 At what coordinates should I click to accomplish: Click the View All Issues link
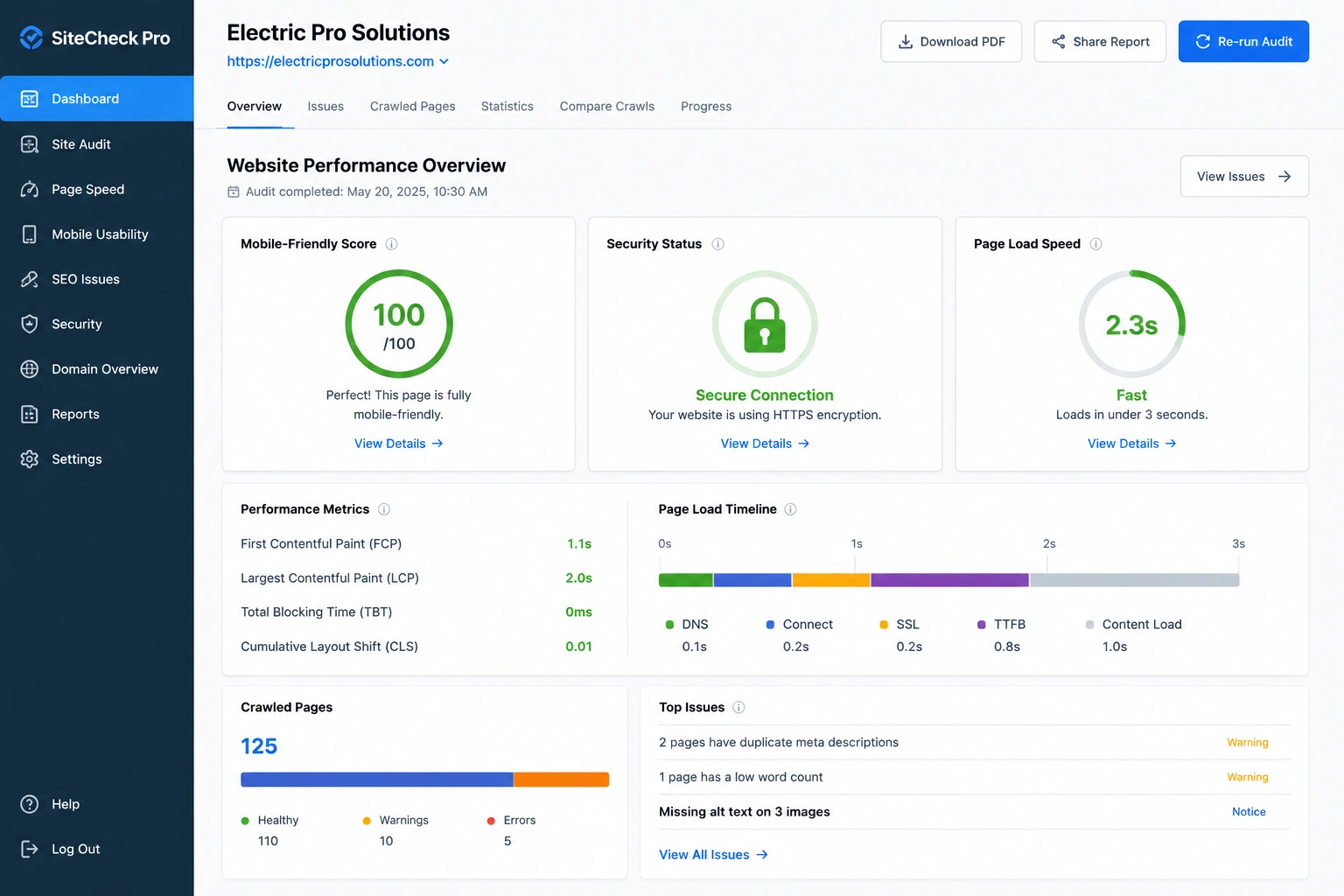coord(713,855)
